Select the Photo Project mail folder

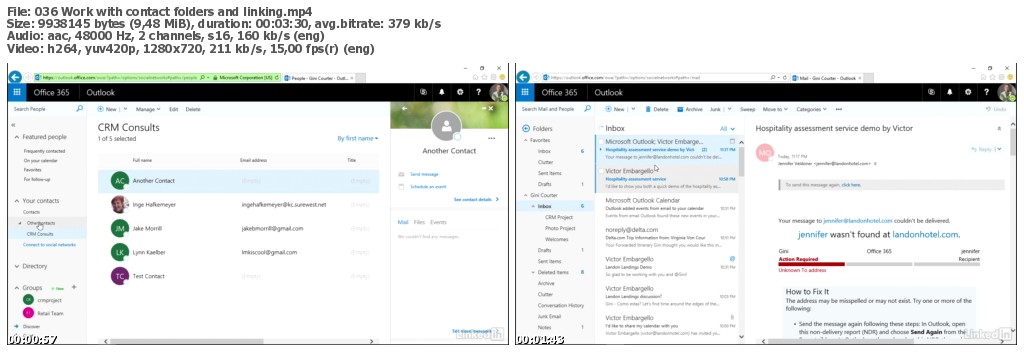tap(560, 229)
